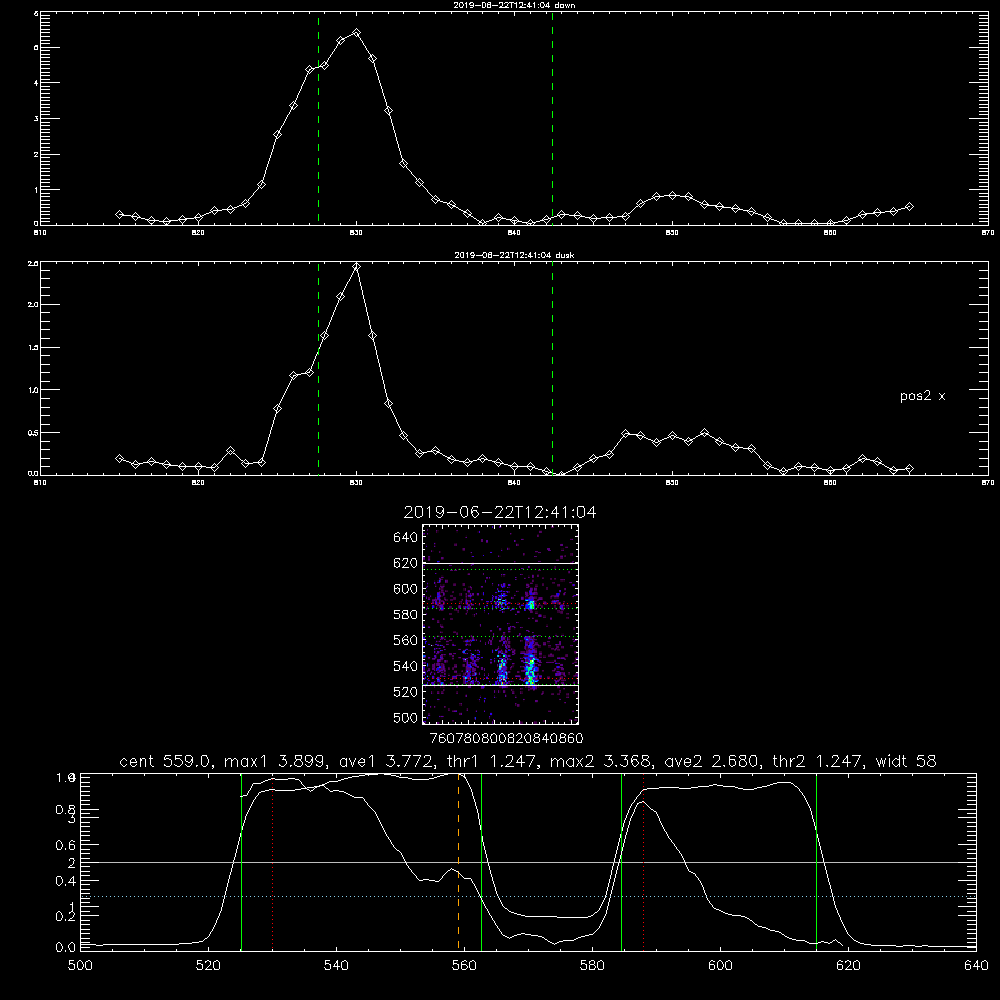1000x1000 pixels.
Task: Click the red dotted peak line near 530 in profile plot
Action: 273,862
